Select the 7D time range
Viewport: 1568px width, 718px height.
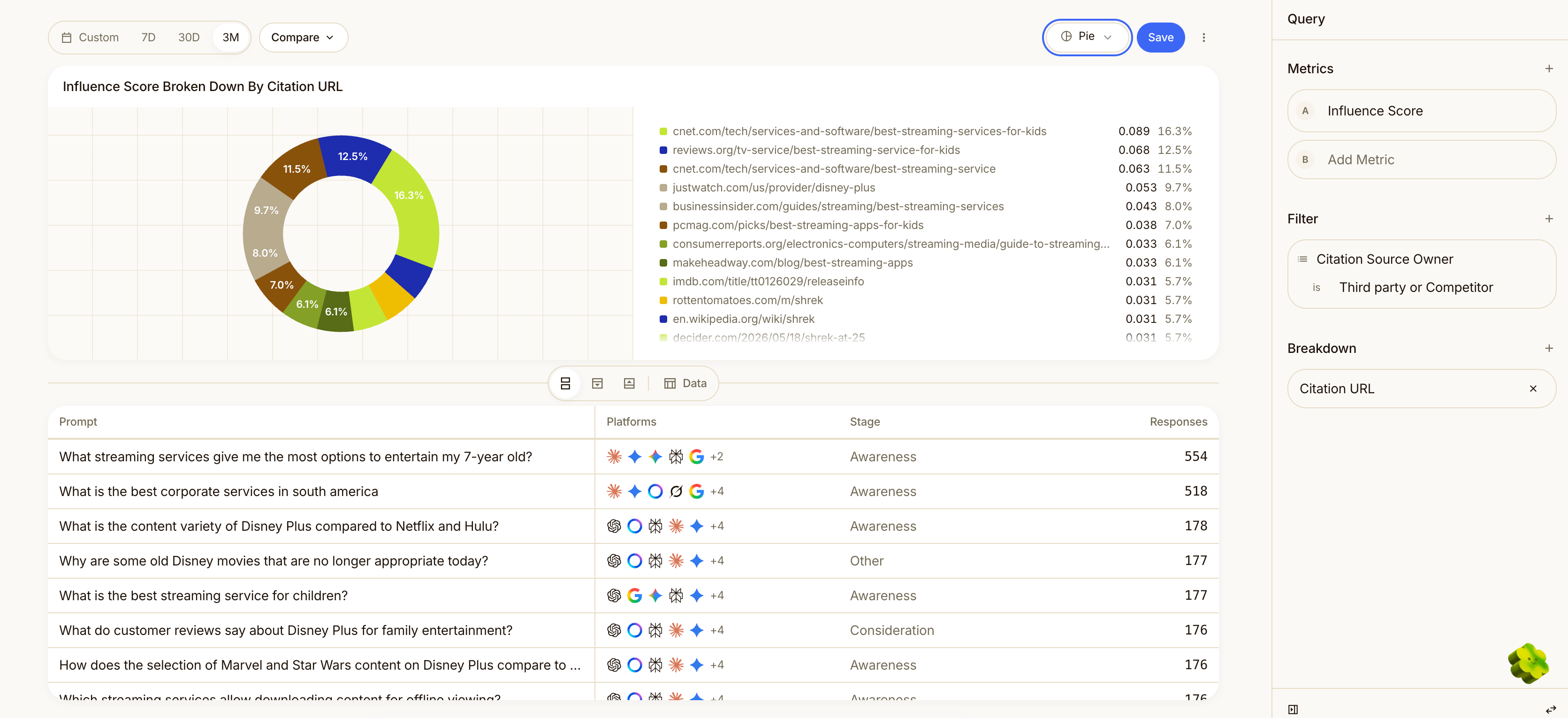[148, 37]
